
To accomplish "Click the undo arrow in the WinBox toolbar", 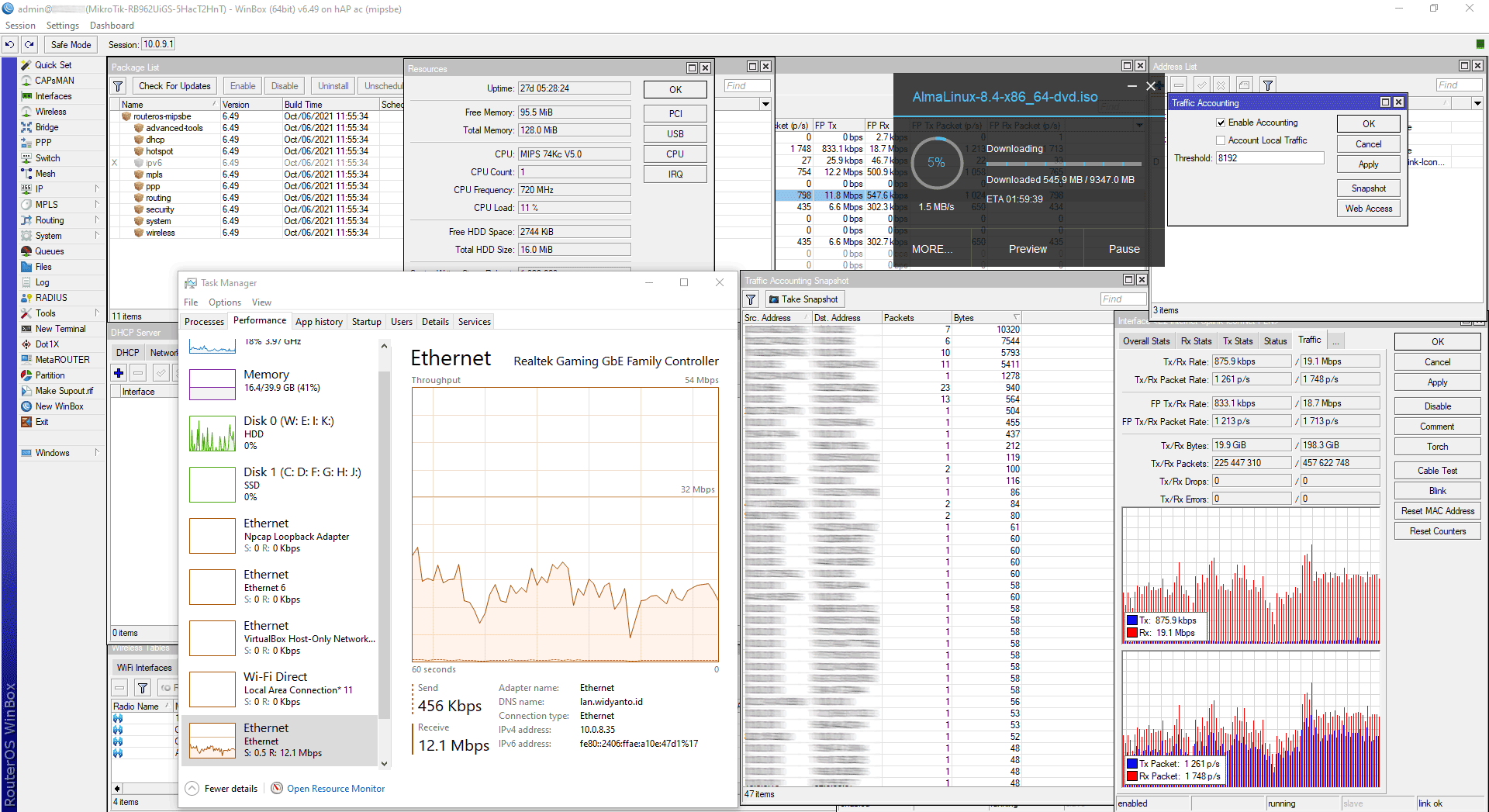I will coord(9,44).
